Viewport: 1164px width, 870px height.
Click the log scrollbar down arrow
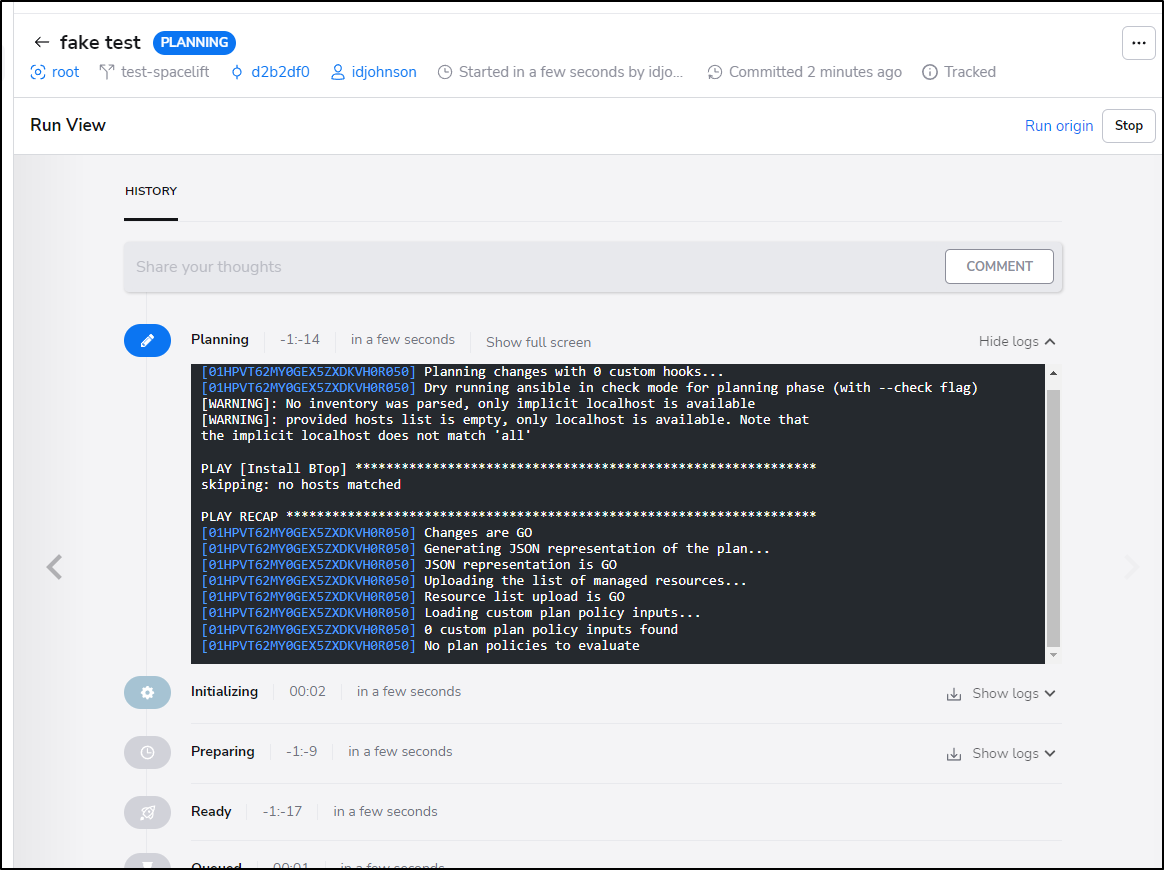click(1053, 655)
